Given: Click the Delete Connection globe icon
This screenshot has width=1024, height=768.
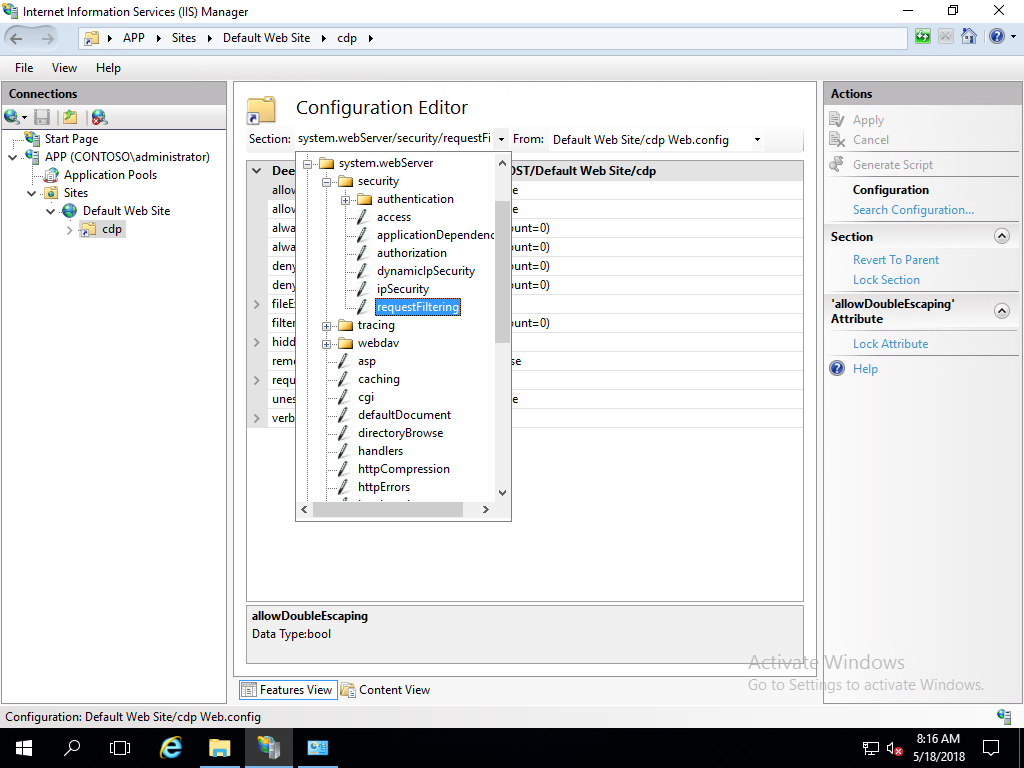Looking at the screenshot, I should [x=99, y=117].
